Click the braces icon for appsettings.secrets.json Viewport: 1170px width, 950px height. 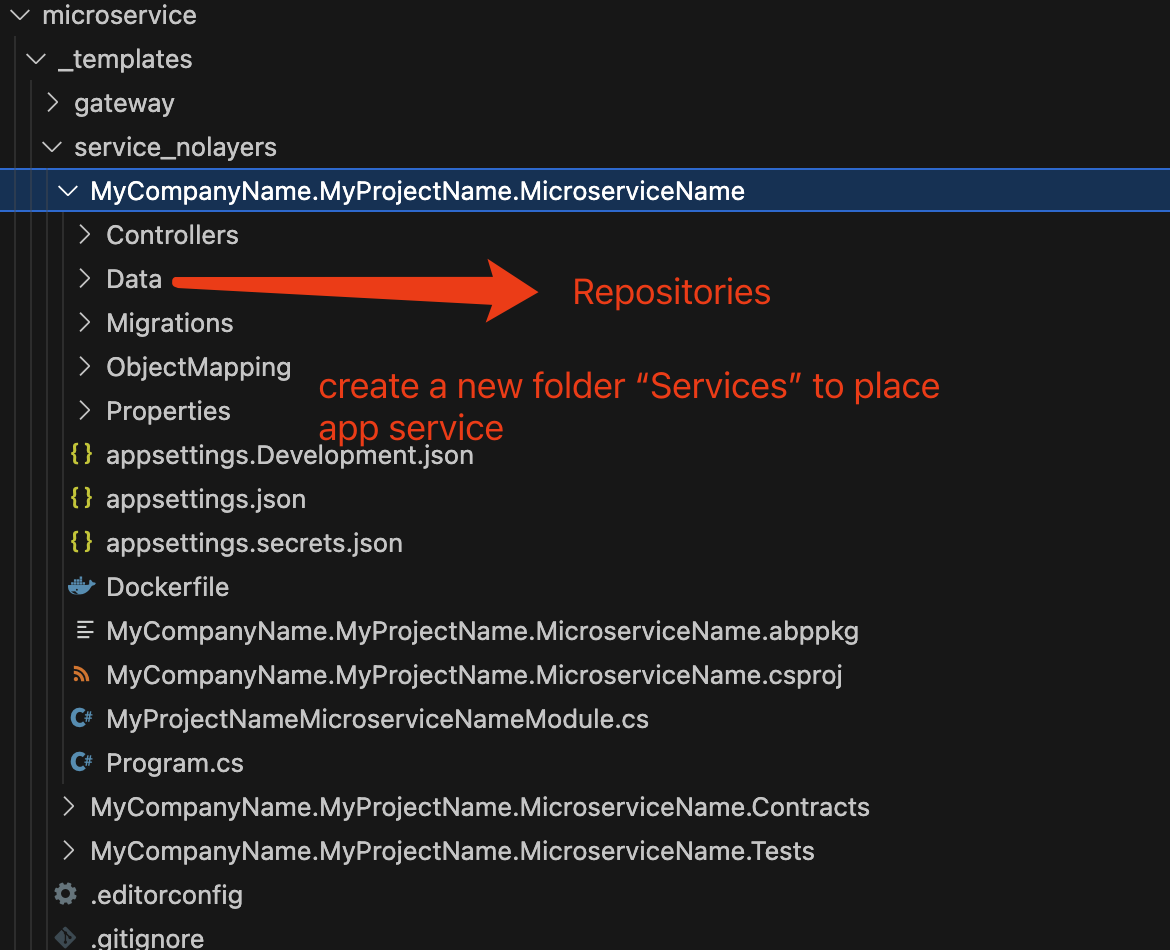pos(81,542)
